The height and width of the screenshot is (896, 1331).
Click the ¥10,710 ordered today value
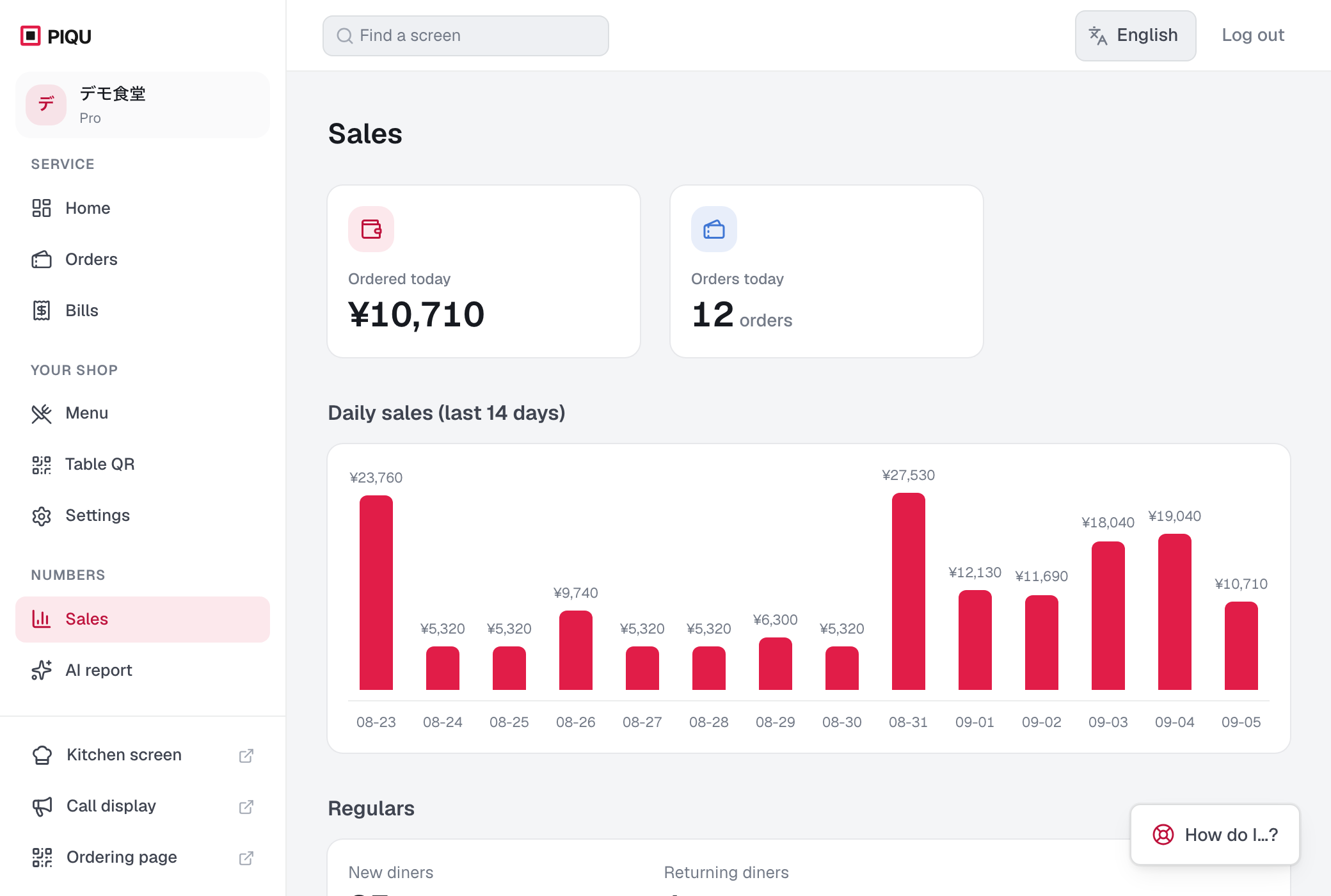[417, 314]
